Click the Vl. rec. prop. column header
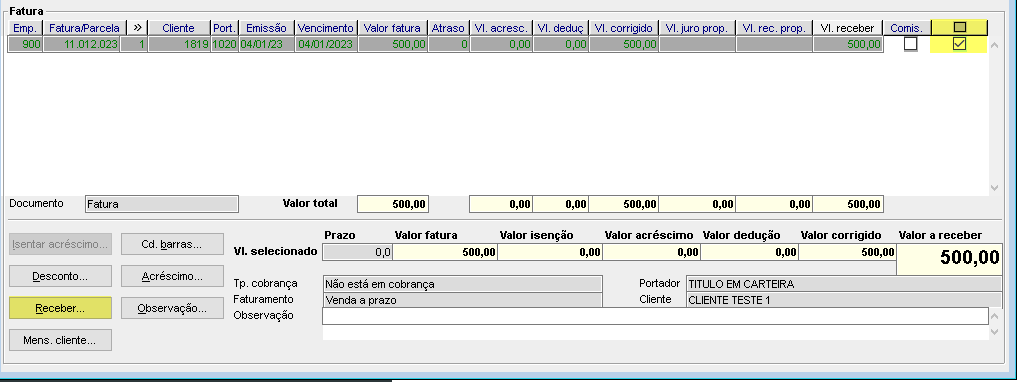 pyautogui.click(x=774, y=28)
